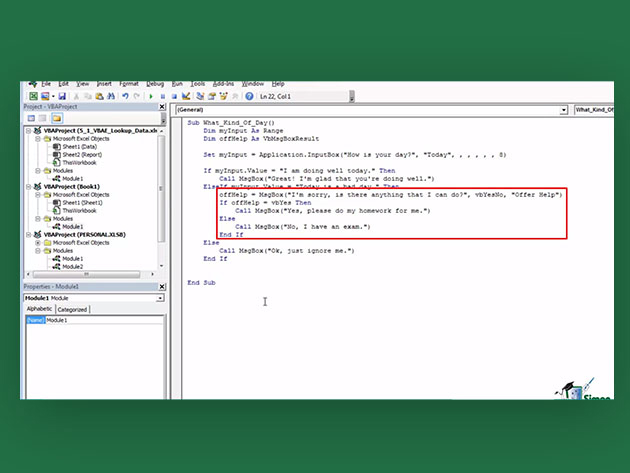
Task: Open the Properties Window toolbar icon
Action: point(212,96)
